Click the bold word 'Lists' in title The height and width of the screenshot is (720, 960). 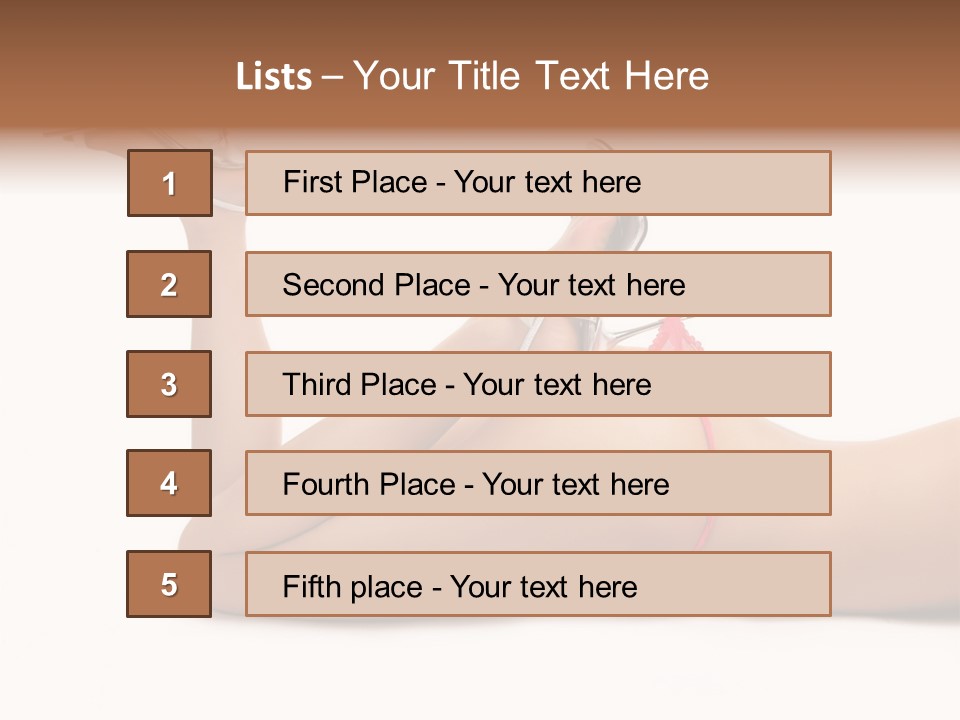(x=273, y=77)
